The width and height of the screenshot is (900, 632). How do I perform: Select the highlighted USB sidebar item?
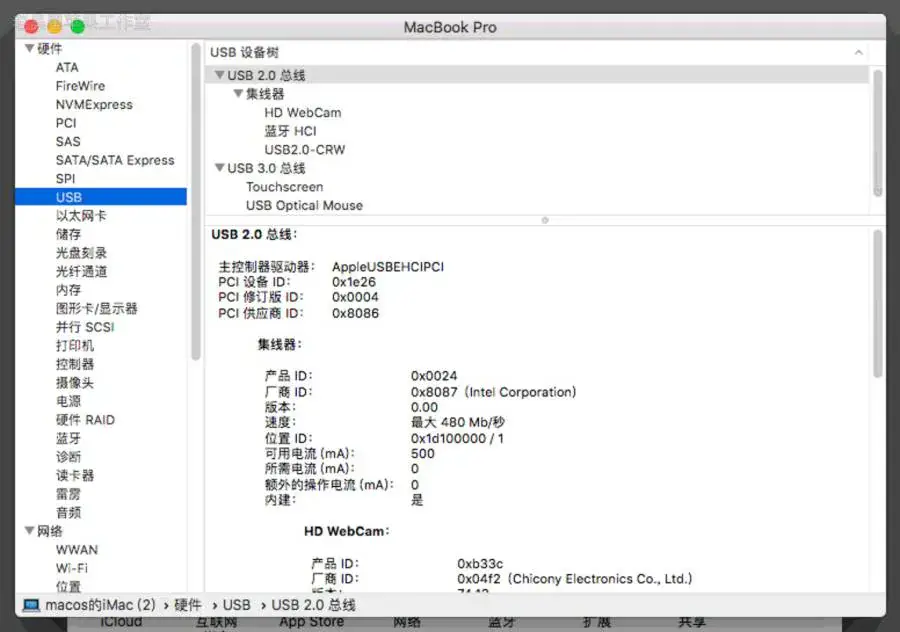click(100, 197)
